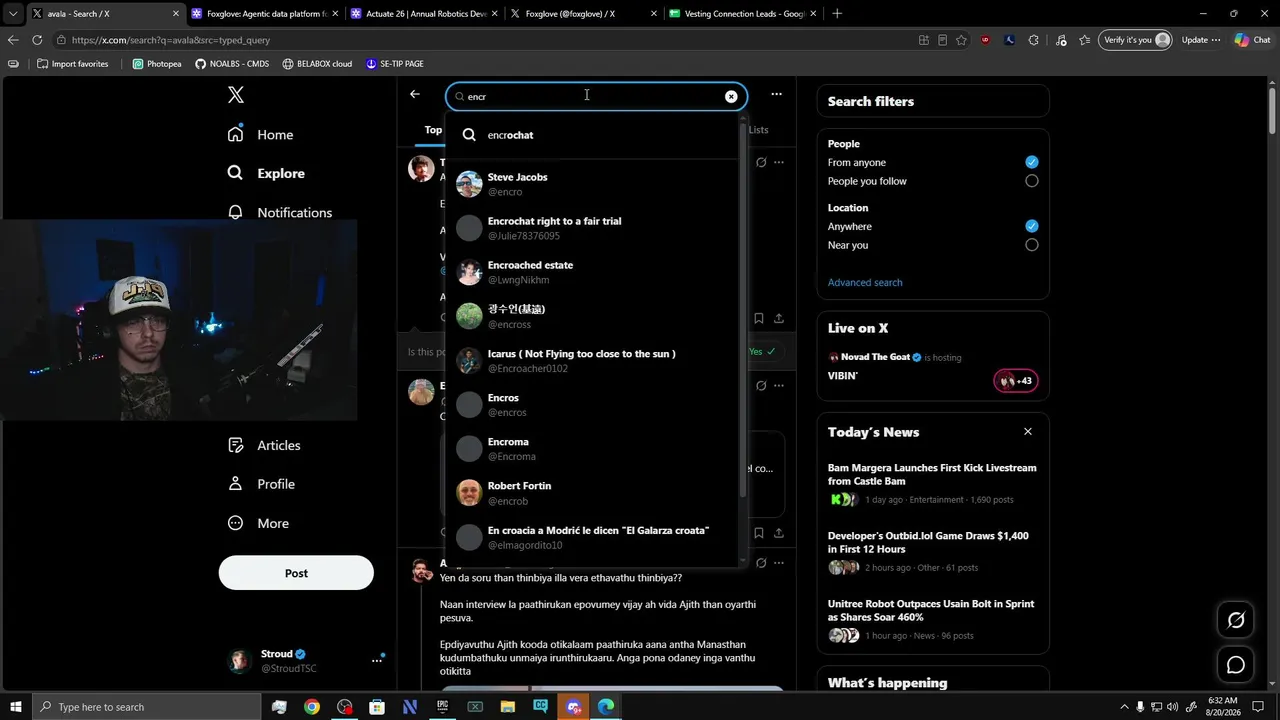Open the Copilot Chat button
1280x720 pixels.
(1252, 40)
